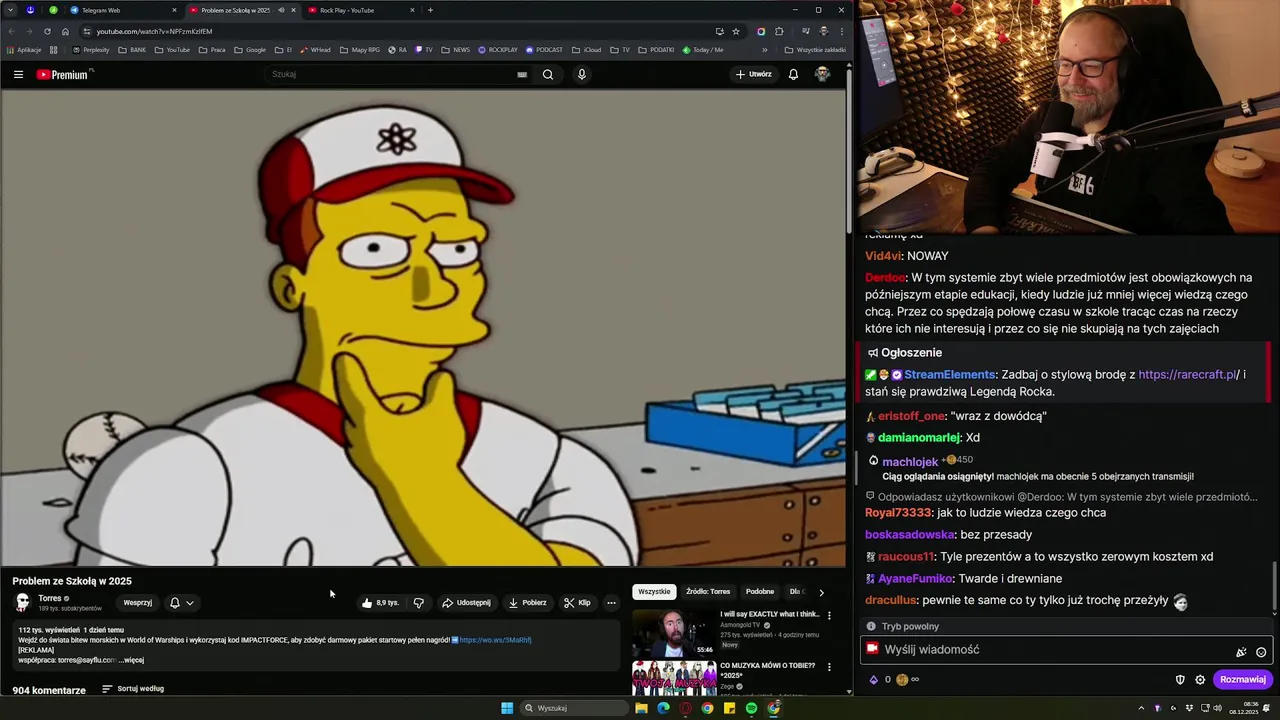
Task: Open Torres channel avatar
Action: (22, 602)
